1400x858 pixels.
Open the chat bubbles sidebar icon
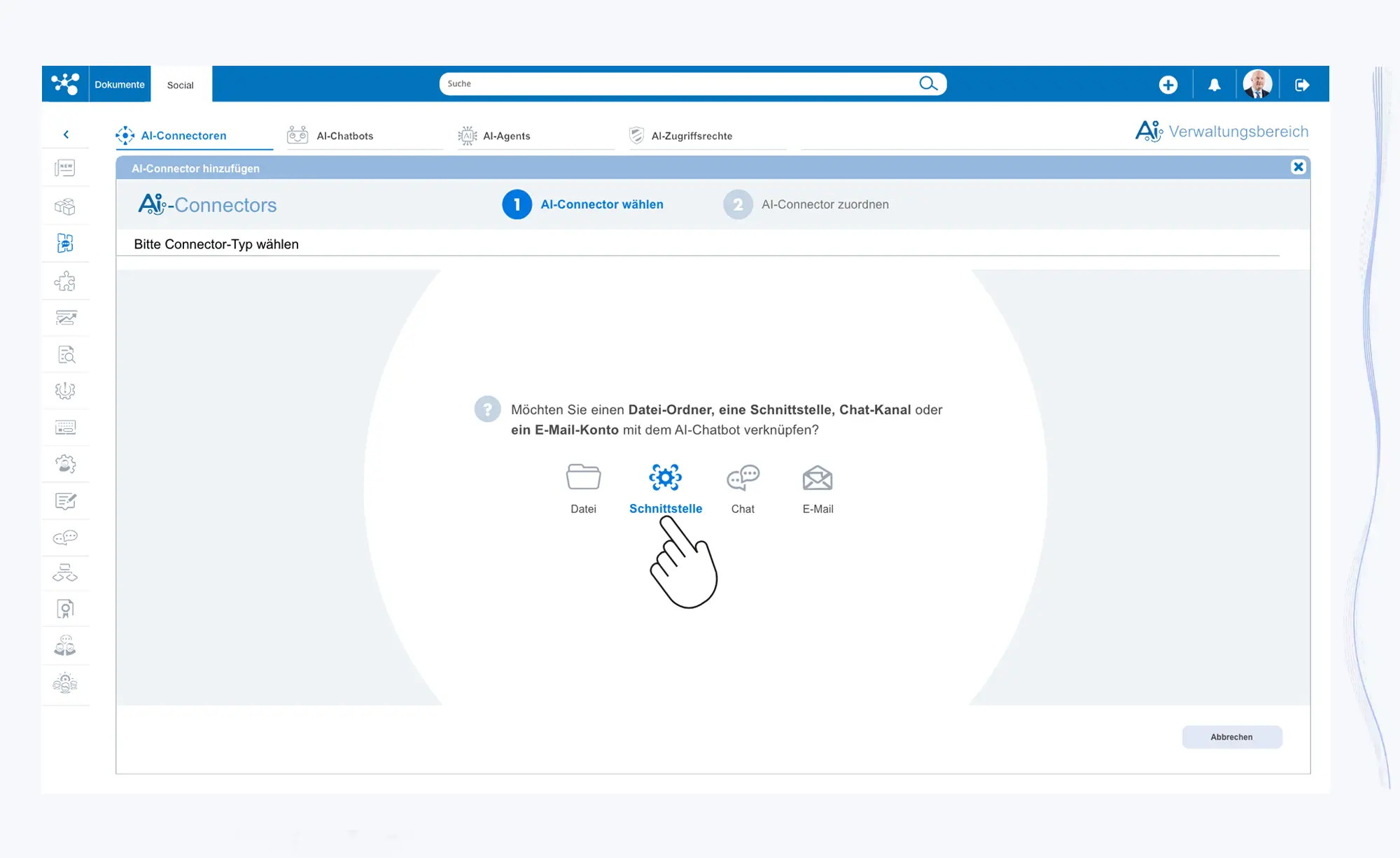65,537
